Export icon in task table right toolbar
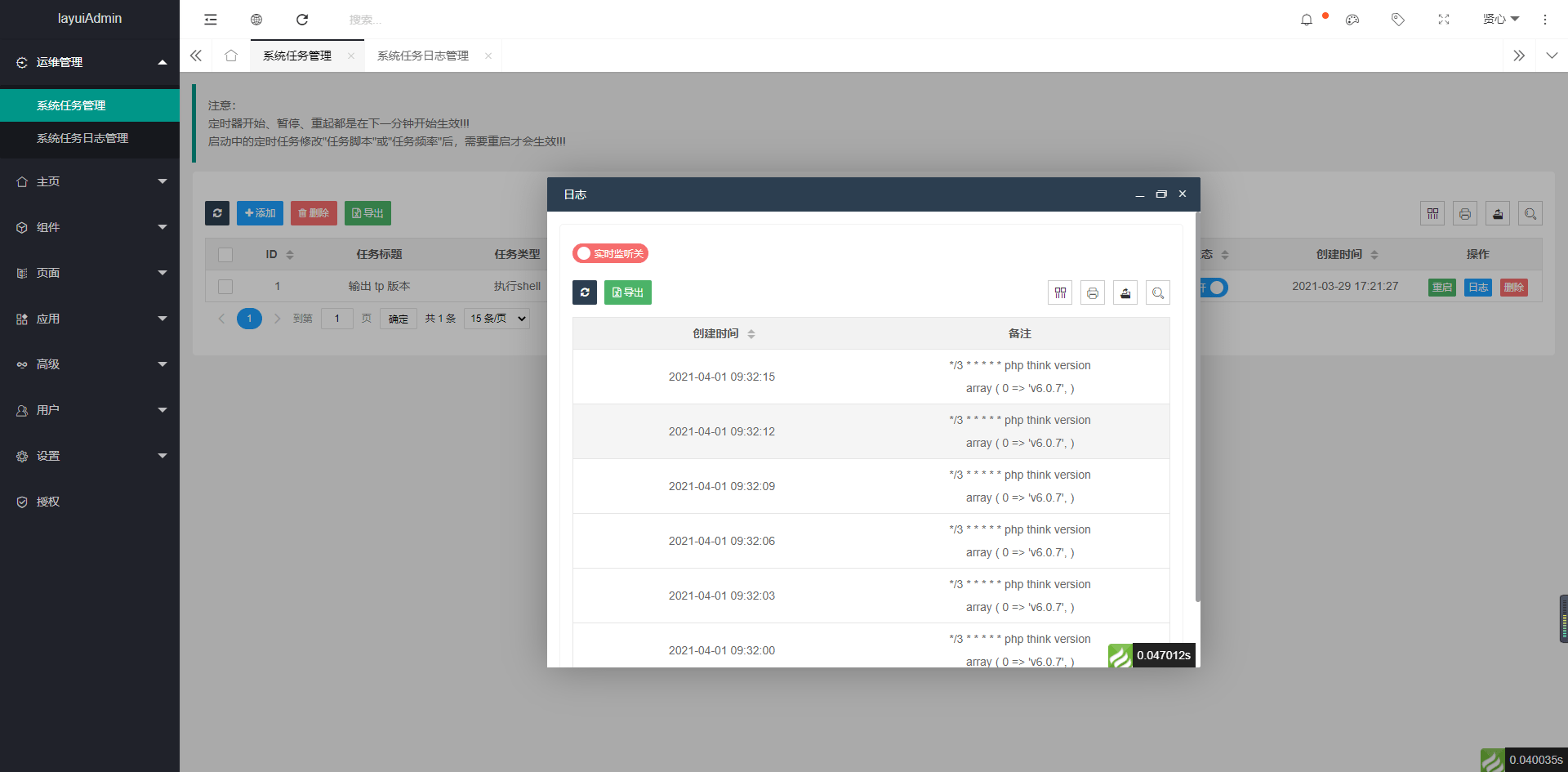Screen dimensions: 1568x772 (1498, 214)
